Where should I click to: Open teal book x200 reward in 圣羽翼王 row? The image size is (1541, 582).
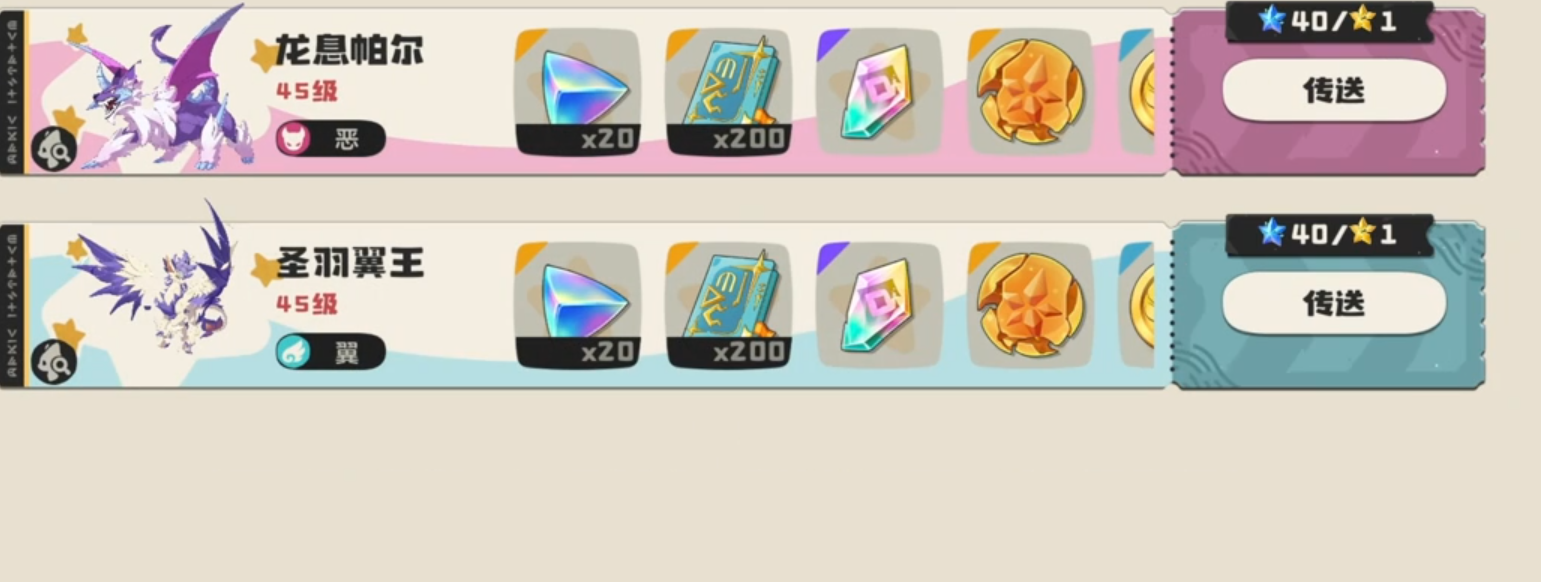pos(728,305)
